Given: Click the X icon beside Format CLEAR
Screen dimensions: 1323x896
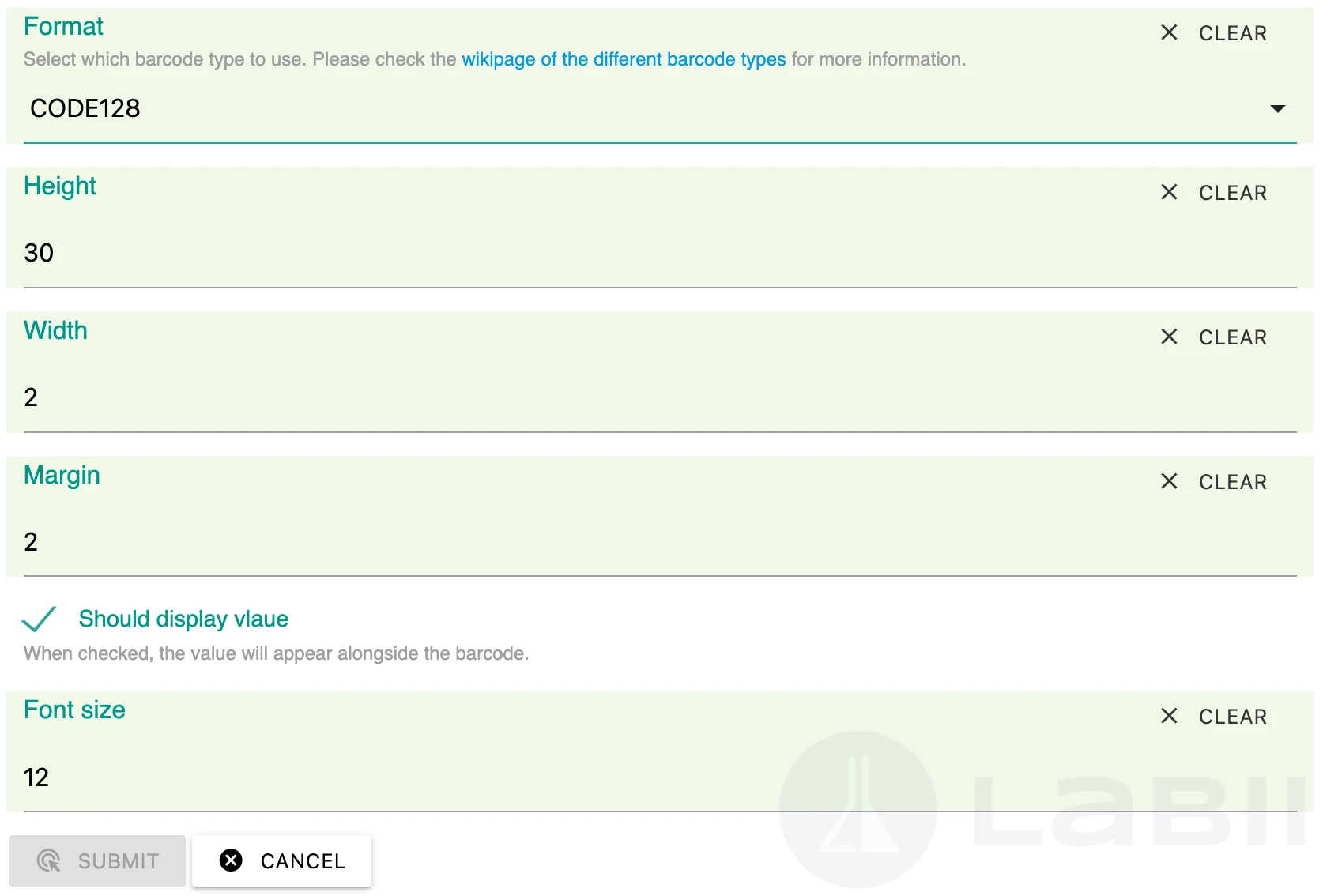Looking at the screenshot, I should [1169, 32].
